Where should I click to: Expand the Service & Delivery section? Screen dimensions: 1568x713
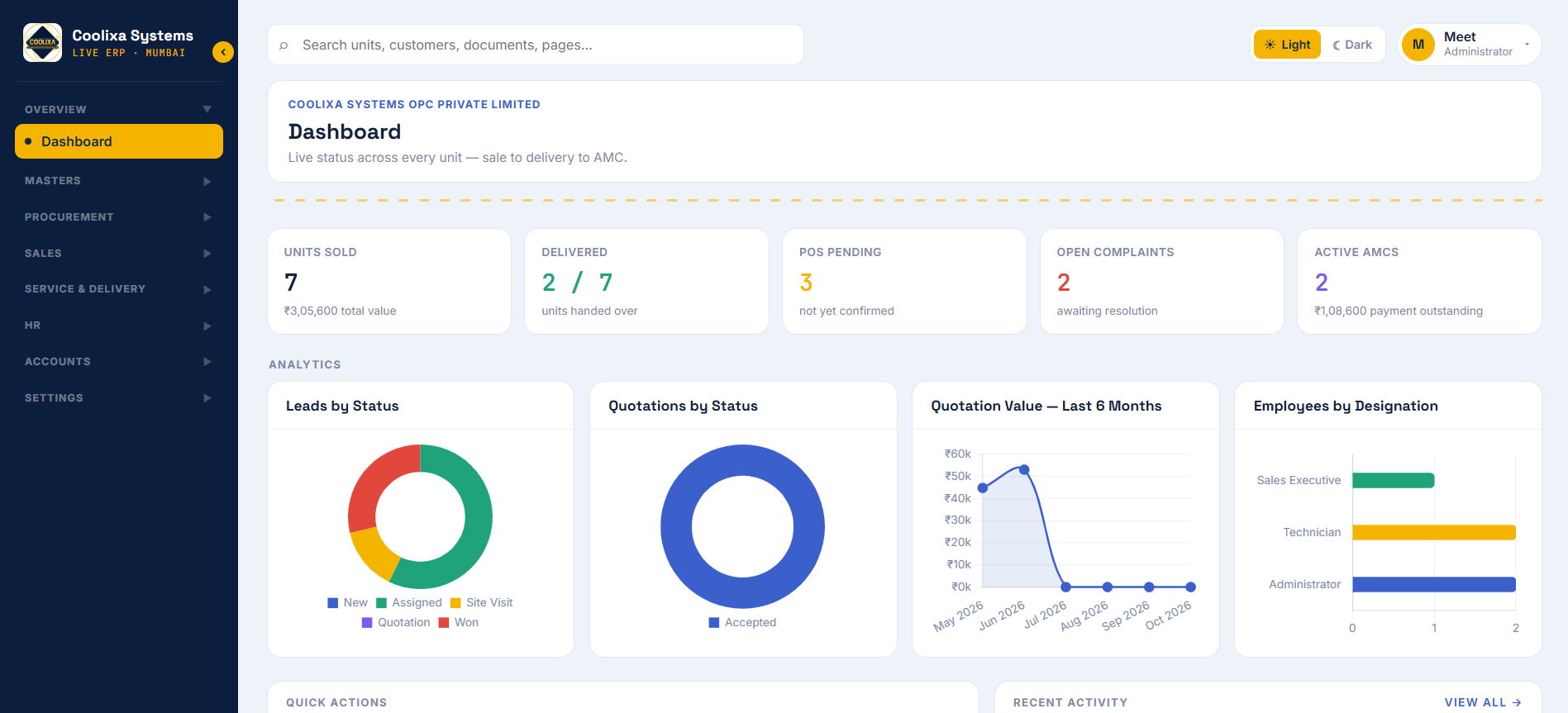tap(119, 289)
